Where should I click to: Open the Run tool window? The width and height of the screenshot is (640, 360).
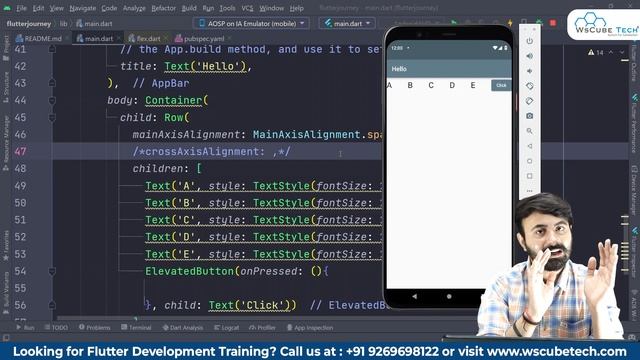click(x=25, y=327)
